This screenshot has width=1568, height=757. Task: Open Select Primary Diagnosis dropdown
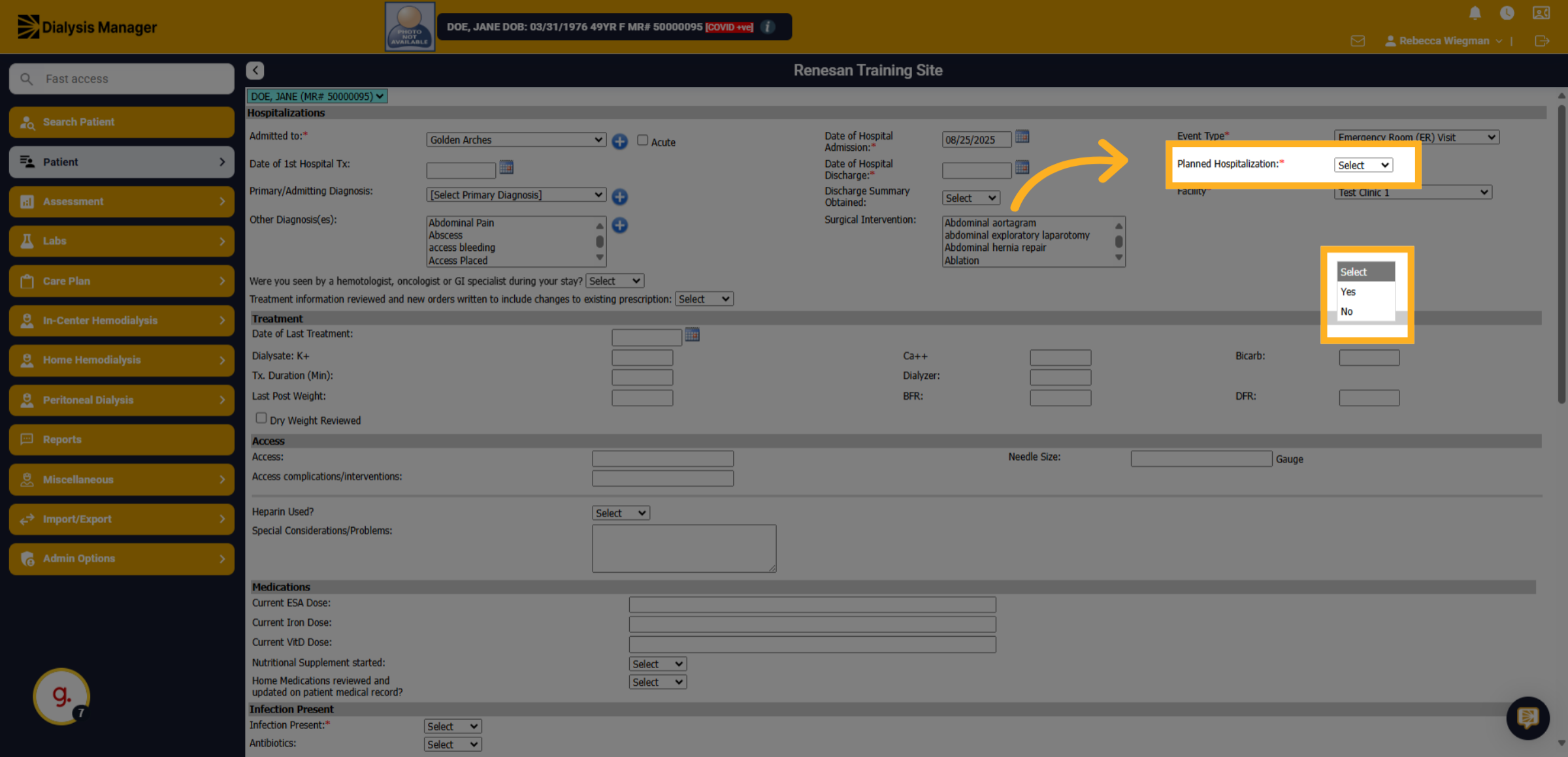pyautogui.click(x=515, y=195)
